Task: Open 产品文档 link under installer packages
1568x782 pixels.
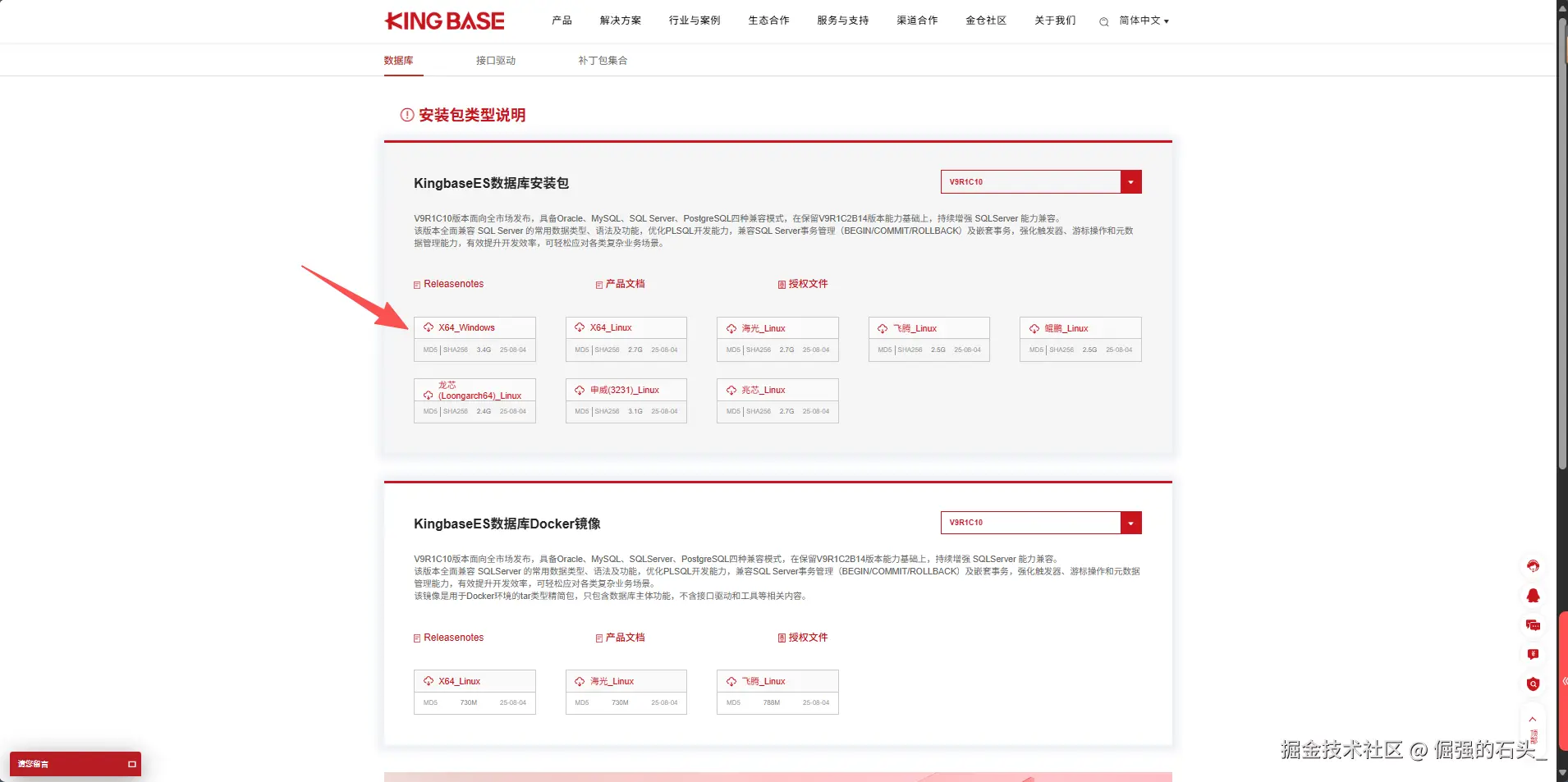Action: click(x=626, y=284)
